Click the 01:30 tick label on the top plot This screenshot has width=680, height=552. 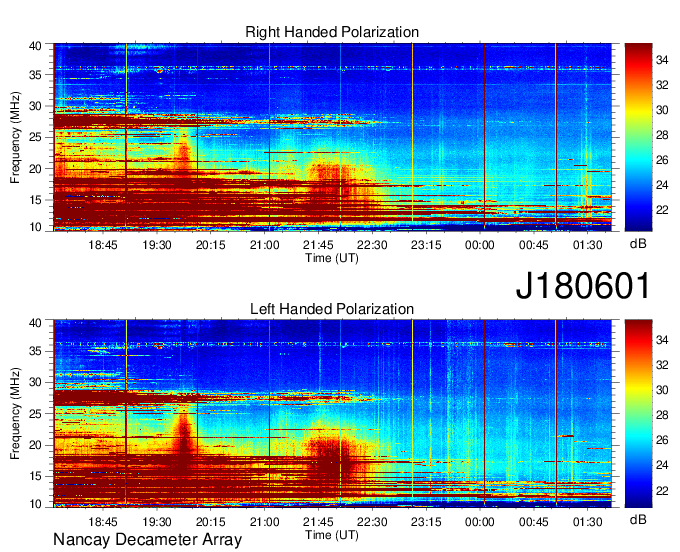tap(587, 245)
